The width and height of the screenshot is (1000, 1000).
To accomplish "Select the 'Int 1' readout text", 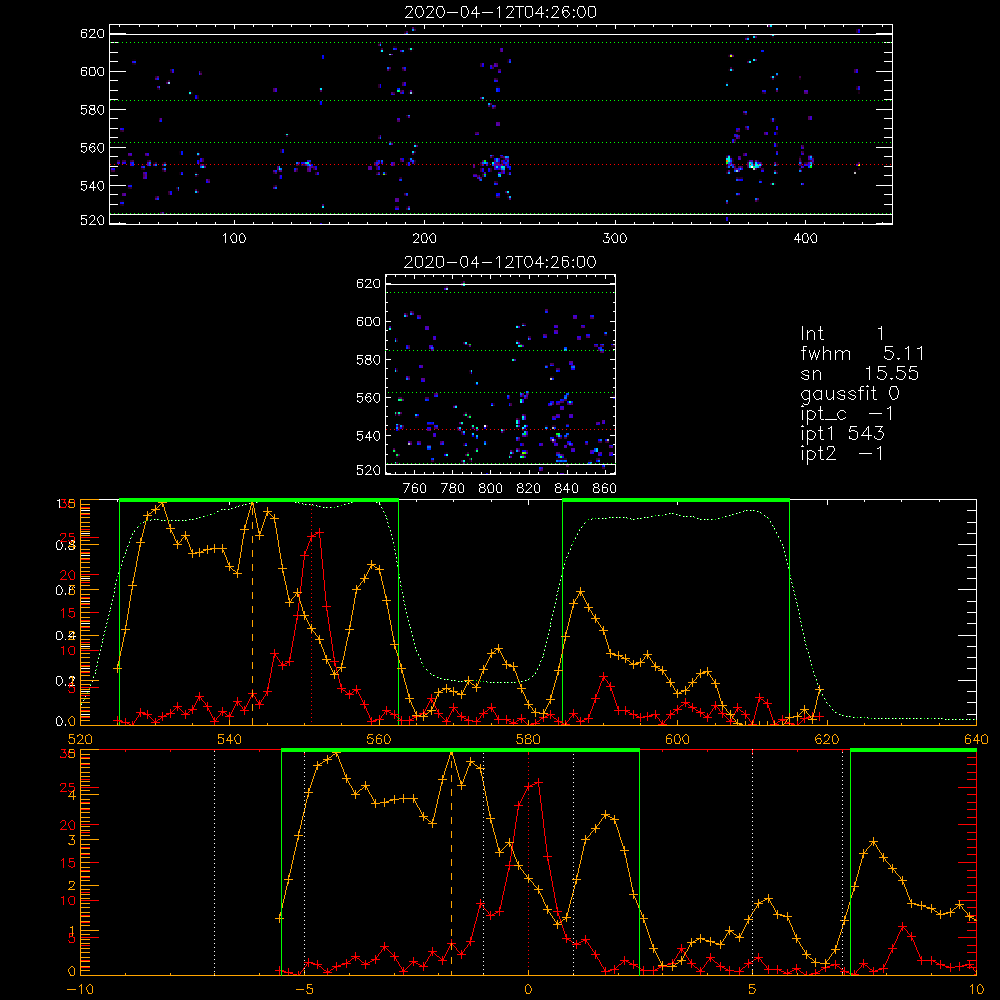I will point(842,334).
